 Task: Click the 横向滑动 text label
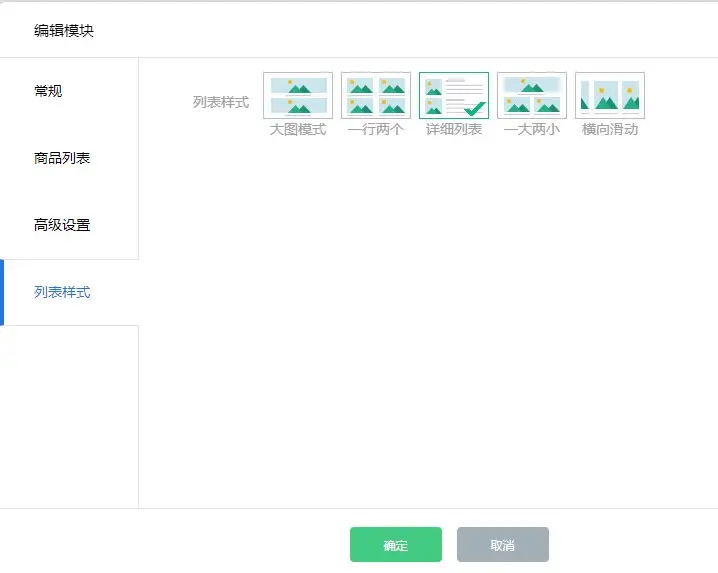[x=610, y=130]
